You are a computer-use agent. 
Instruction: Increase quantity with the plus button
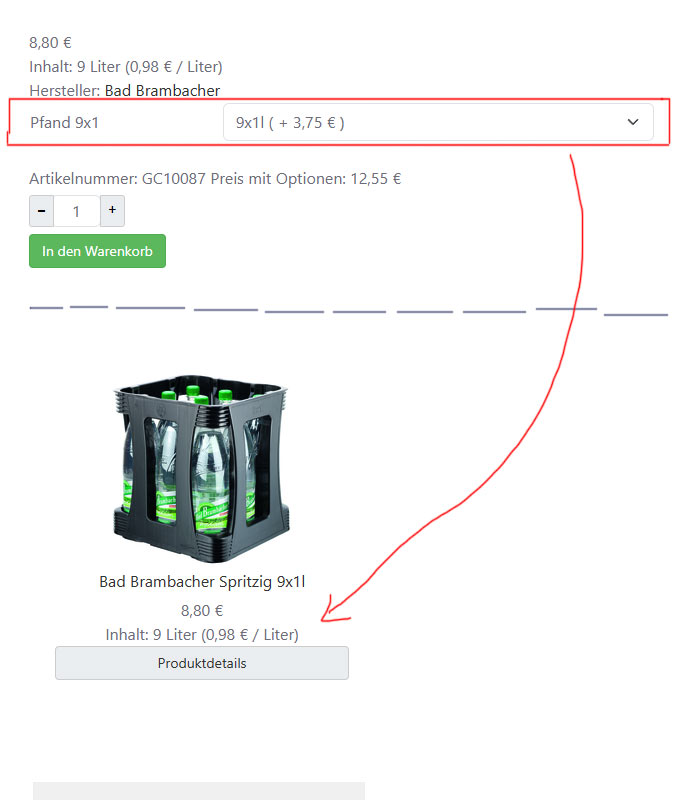[x=112, y=211]
